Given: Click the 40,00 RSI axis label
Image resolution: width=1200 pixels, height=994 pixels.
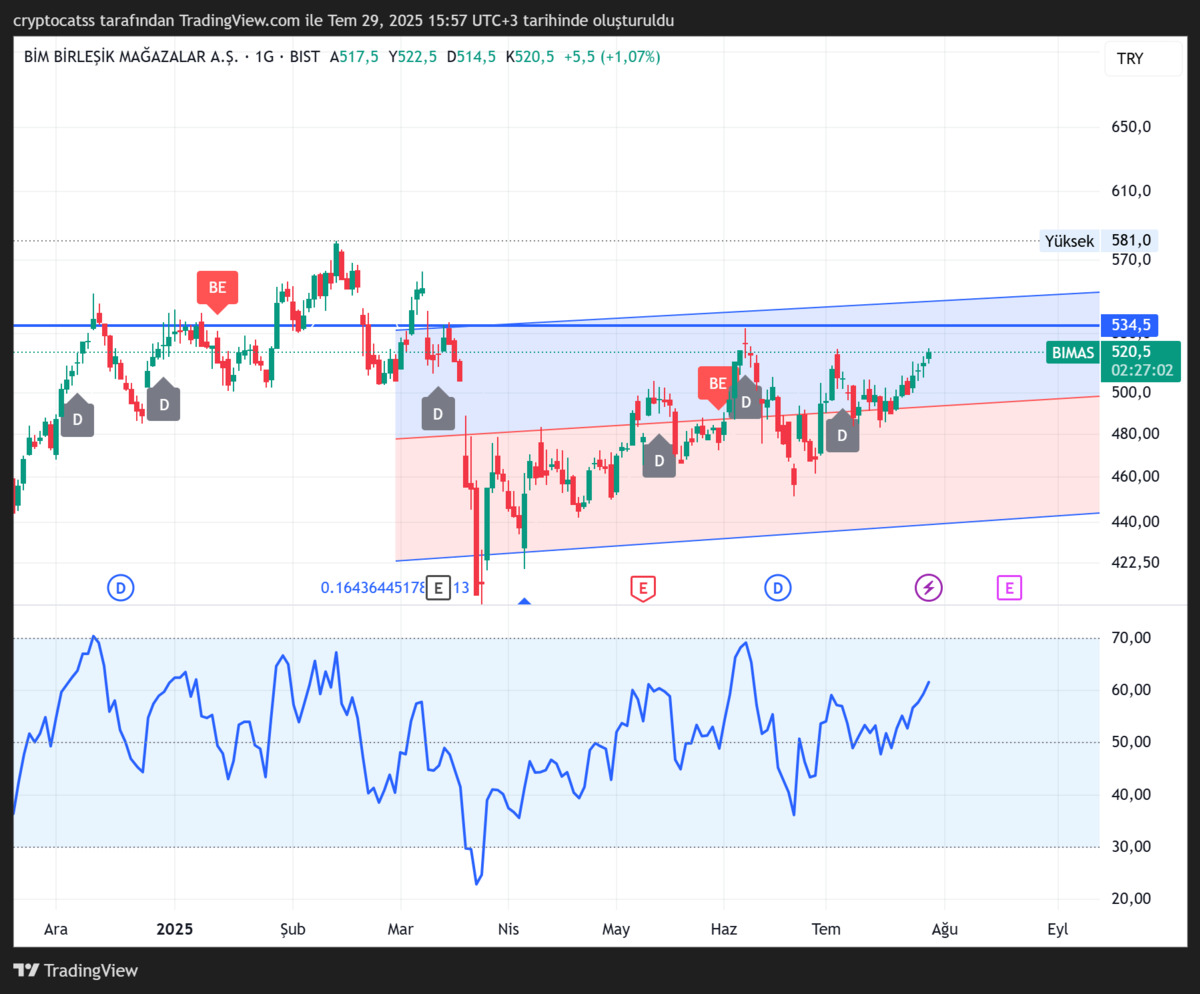Looking at the screenshot, I should tap(1131, 794).
